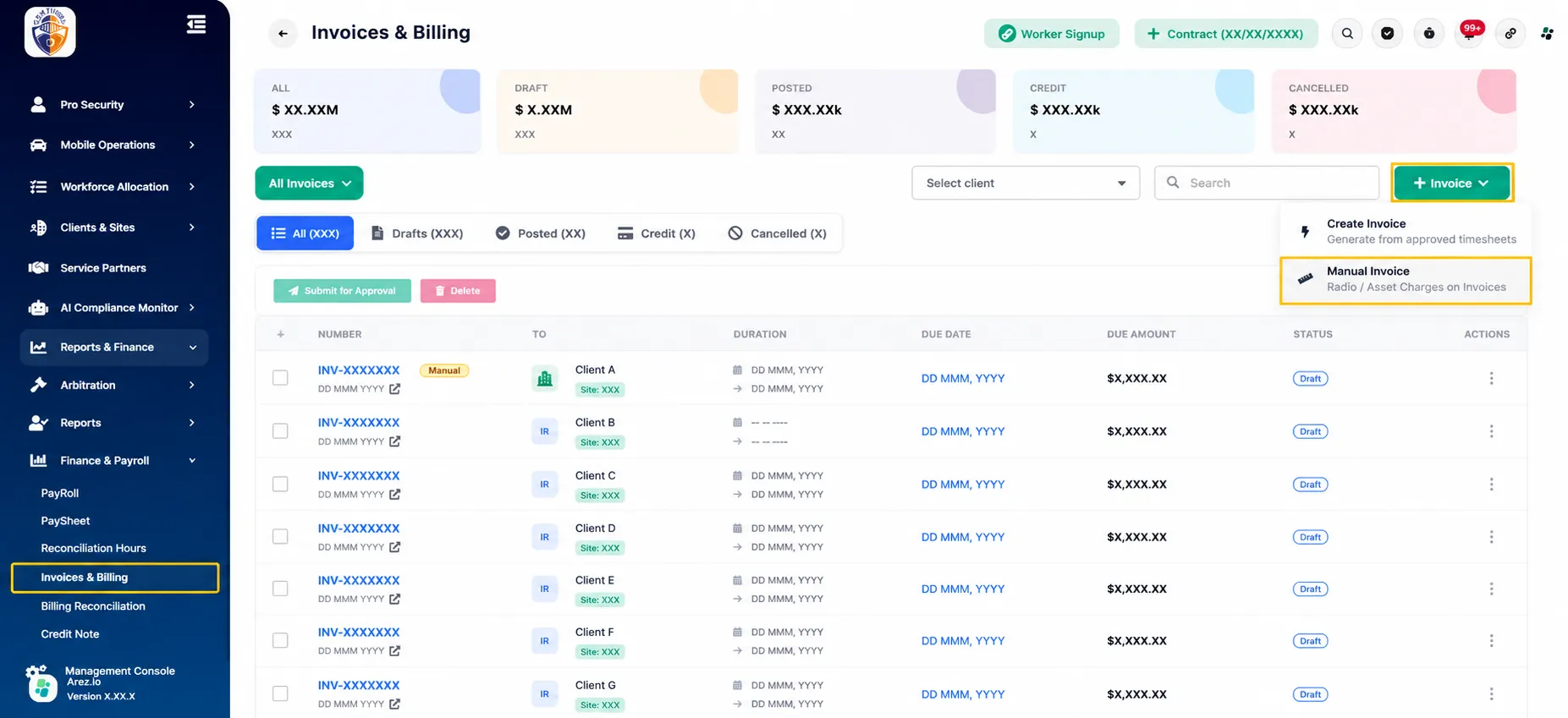Click the plus icon in table header
The height and width of the screenshot is (718, 1568).
[x=281, y=334]
